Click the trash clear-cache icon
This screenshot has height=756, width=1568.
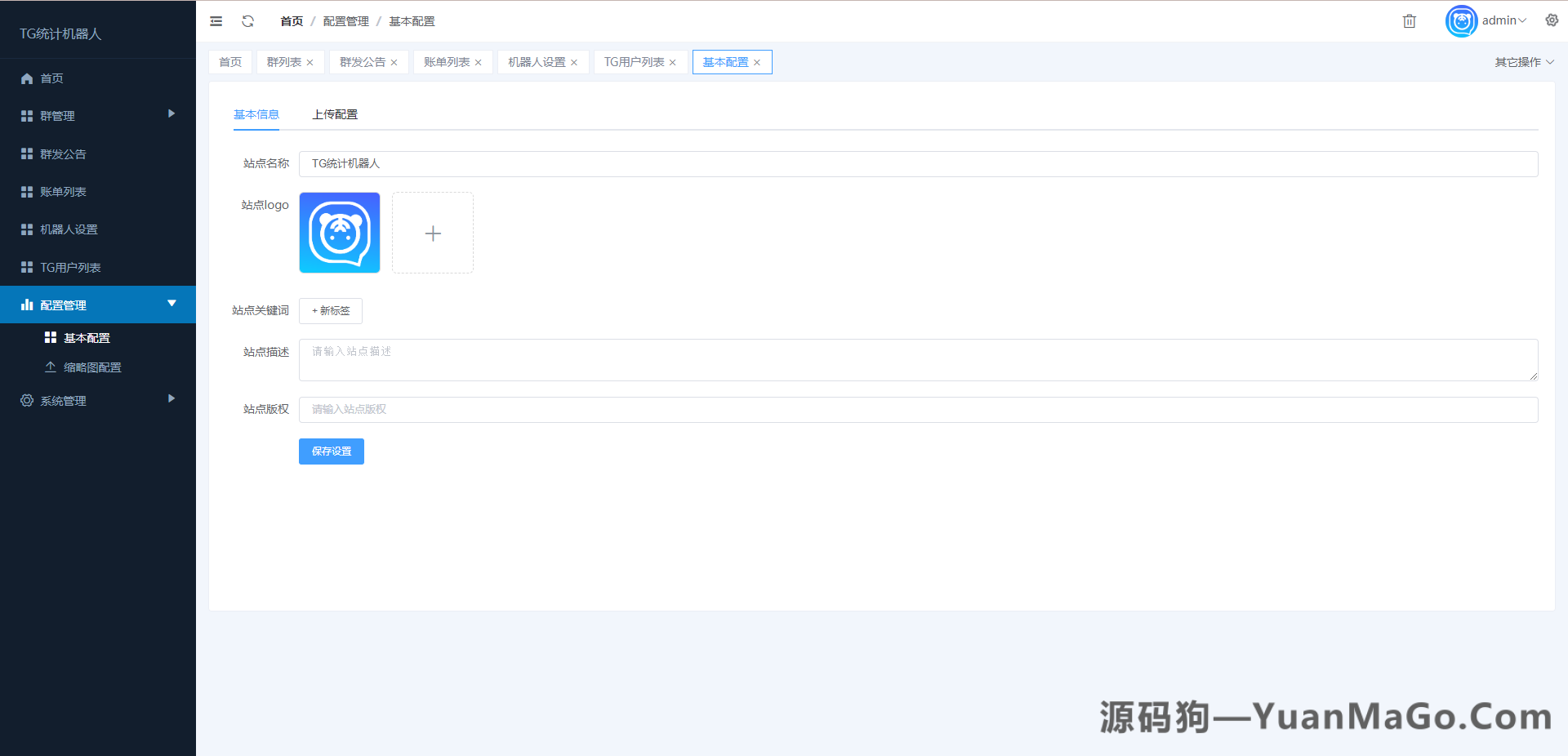(x=1409, y=20)
